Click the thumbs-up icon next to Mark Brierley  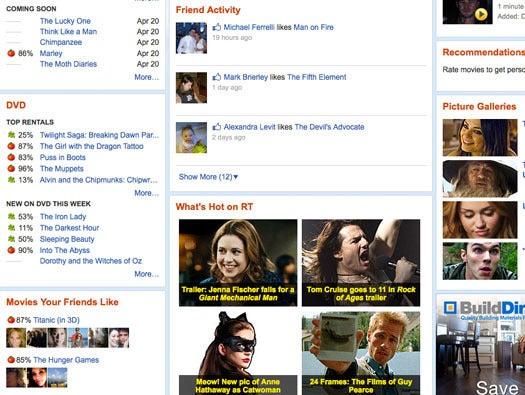pos(217,77)
